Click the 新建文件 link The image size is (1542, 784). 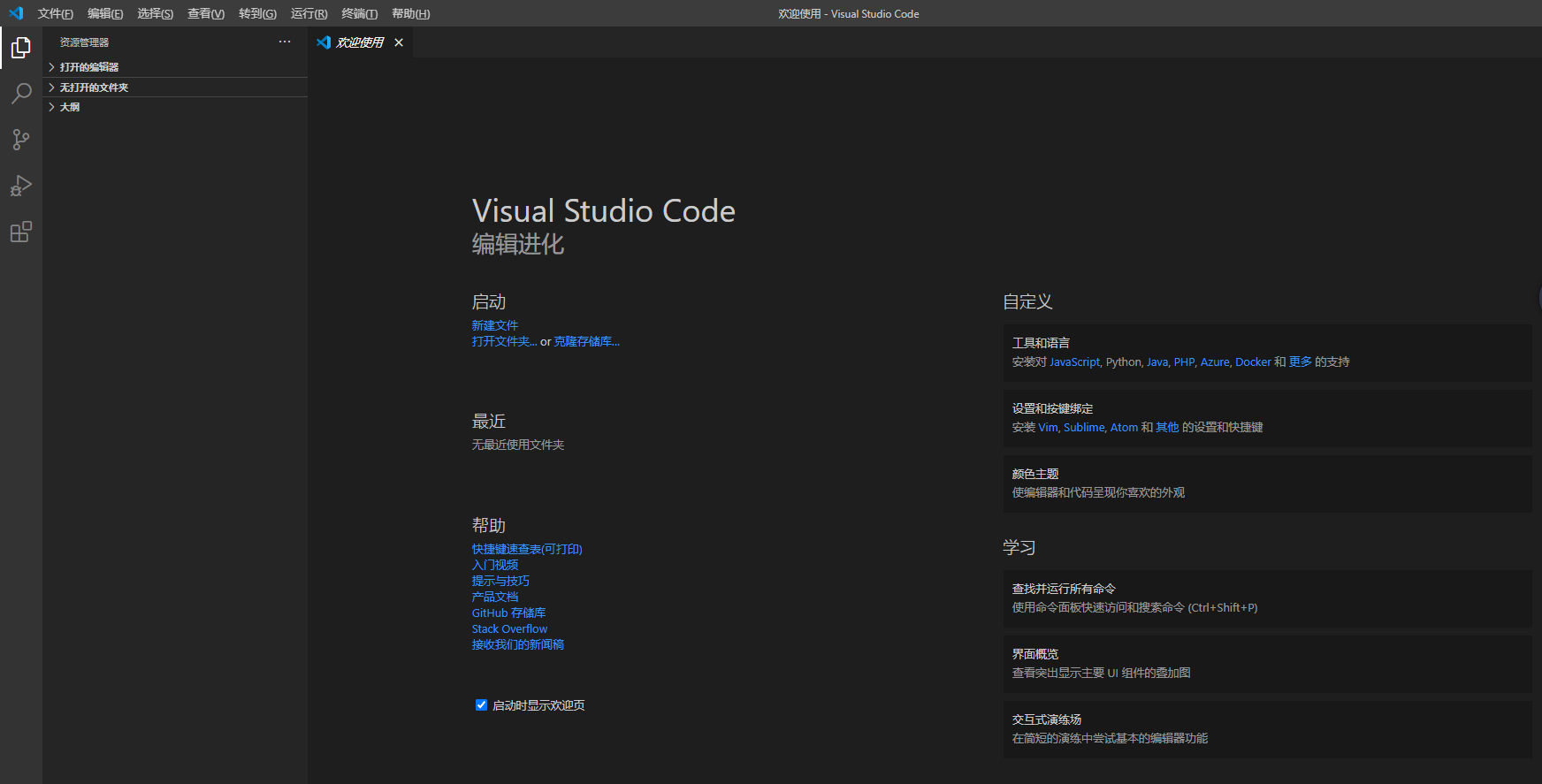pyautogui.click(x=495, y=325)
